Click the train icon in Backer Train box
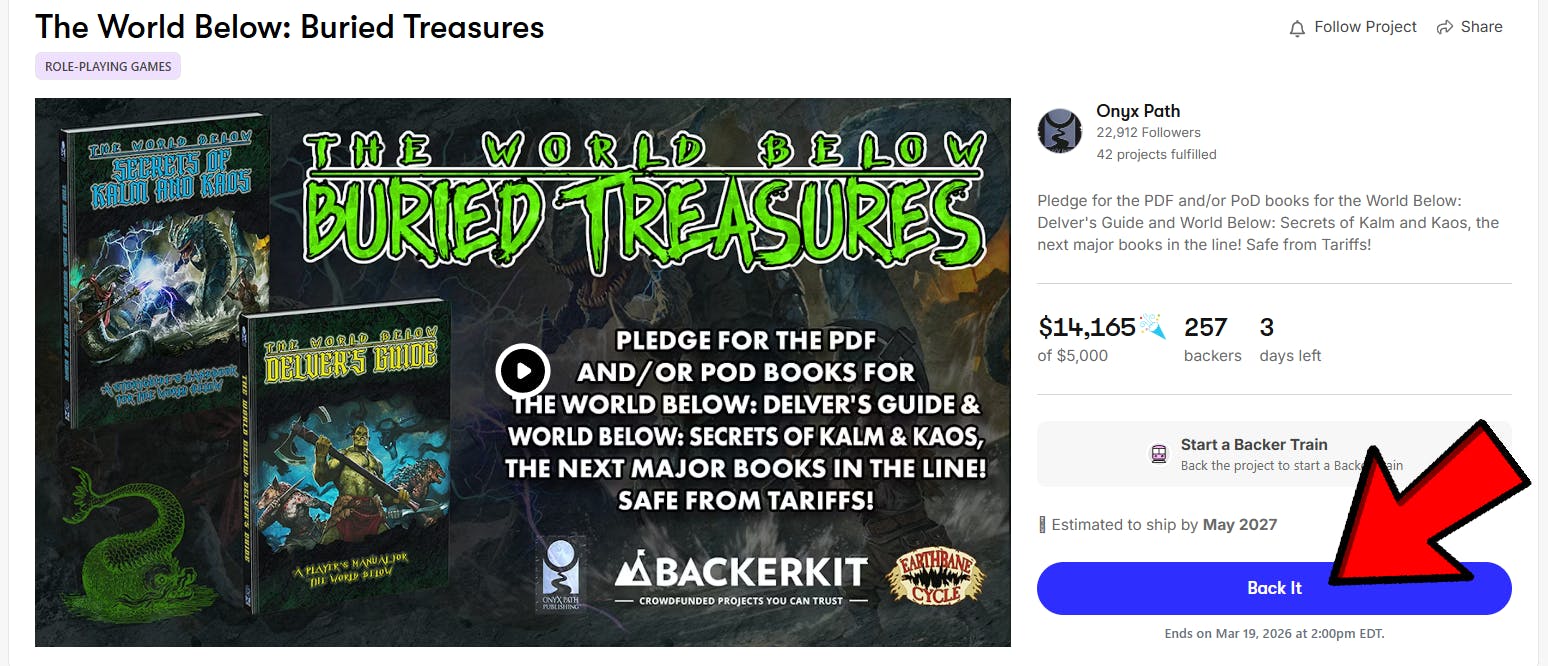 1158,454
